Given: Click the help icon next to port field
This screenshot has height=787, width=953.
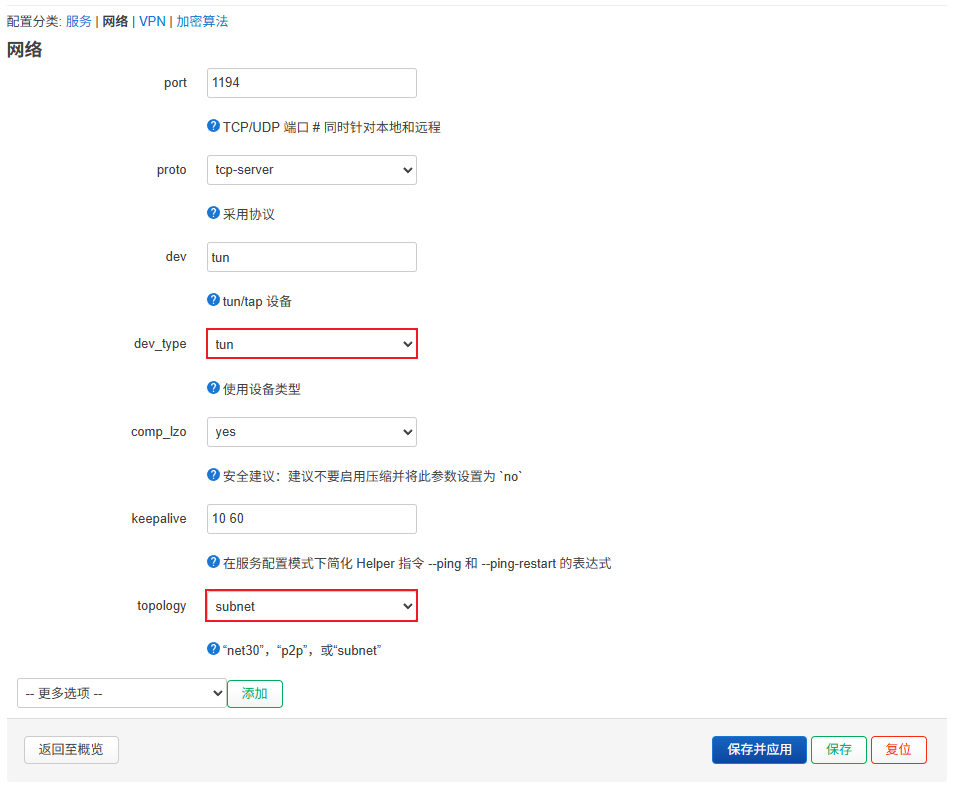Looking at the screenshot, I should 213,127.
